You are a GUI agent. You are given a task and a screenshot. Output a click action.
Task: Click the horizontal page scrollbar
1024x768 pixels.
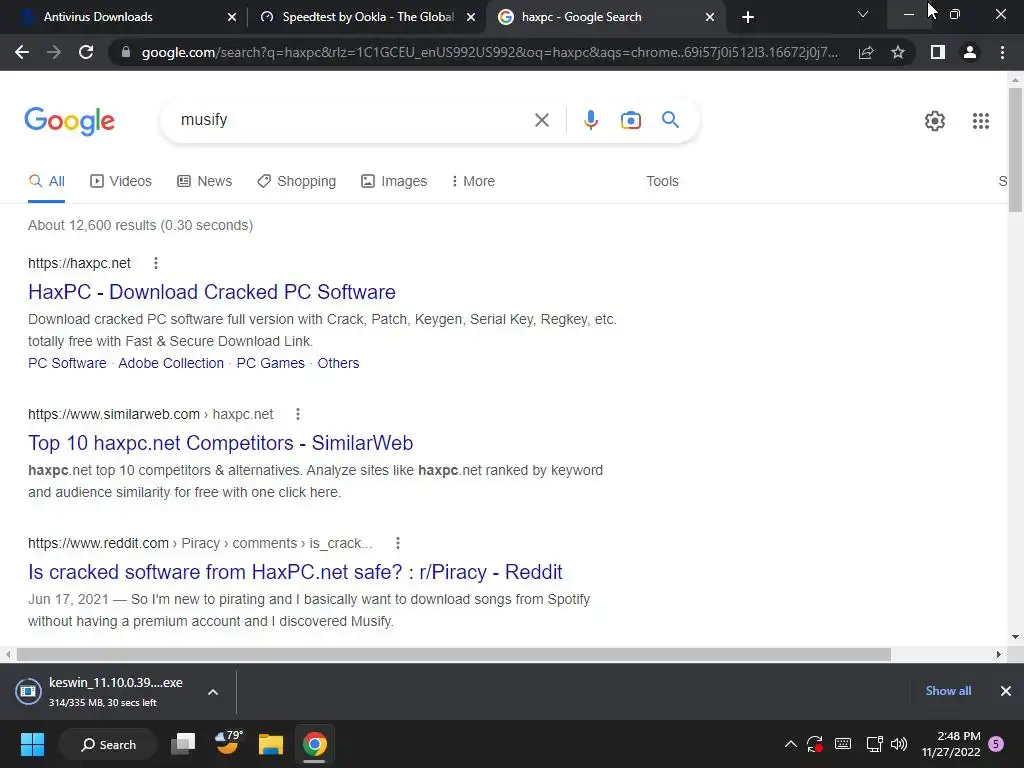(x=454, y=654)
